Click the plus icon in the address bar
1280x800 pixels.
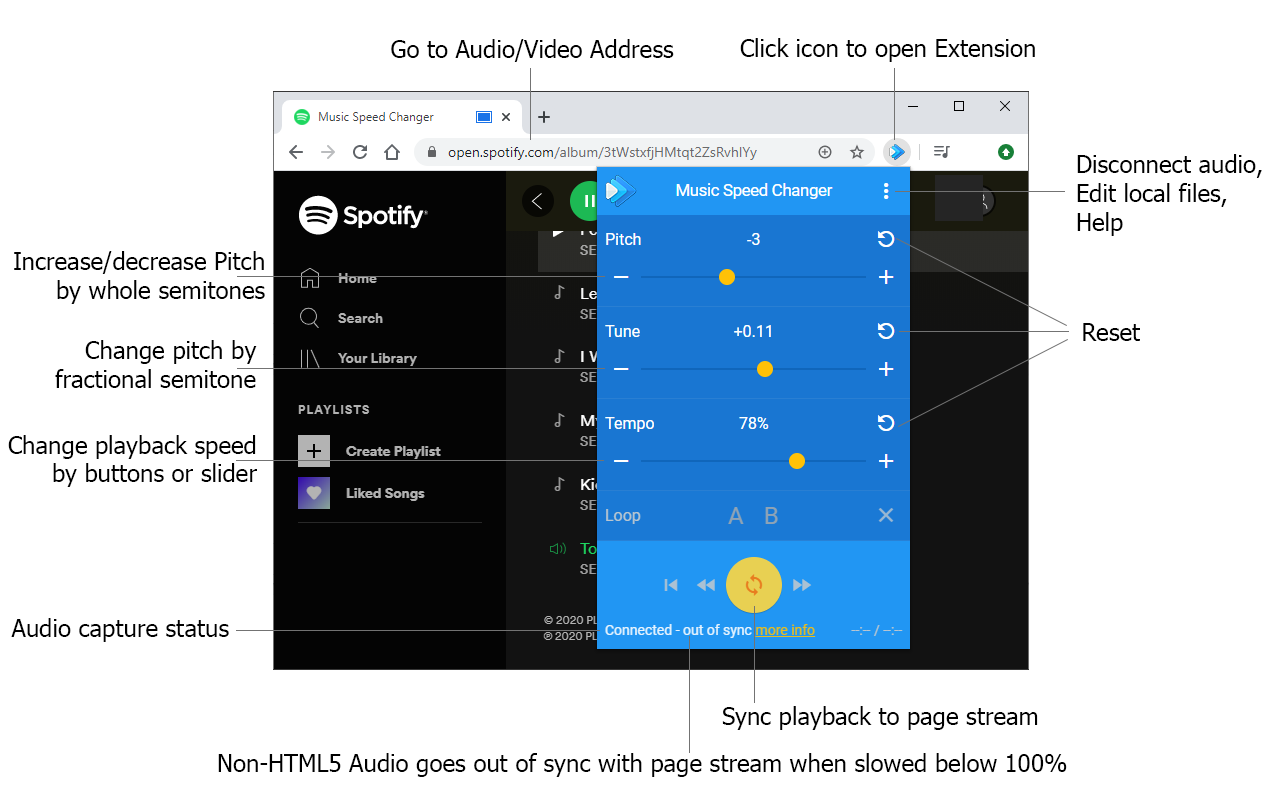[825, 152]
